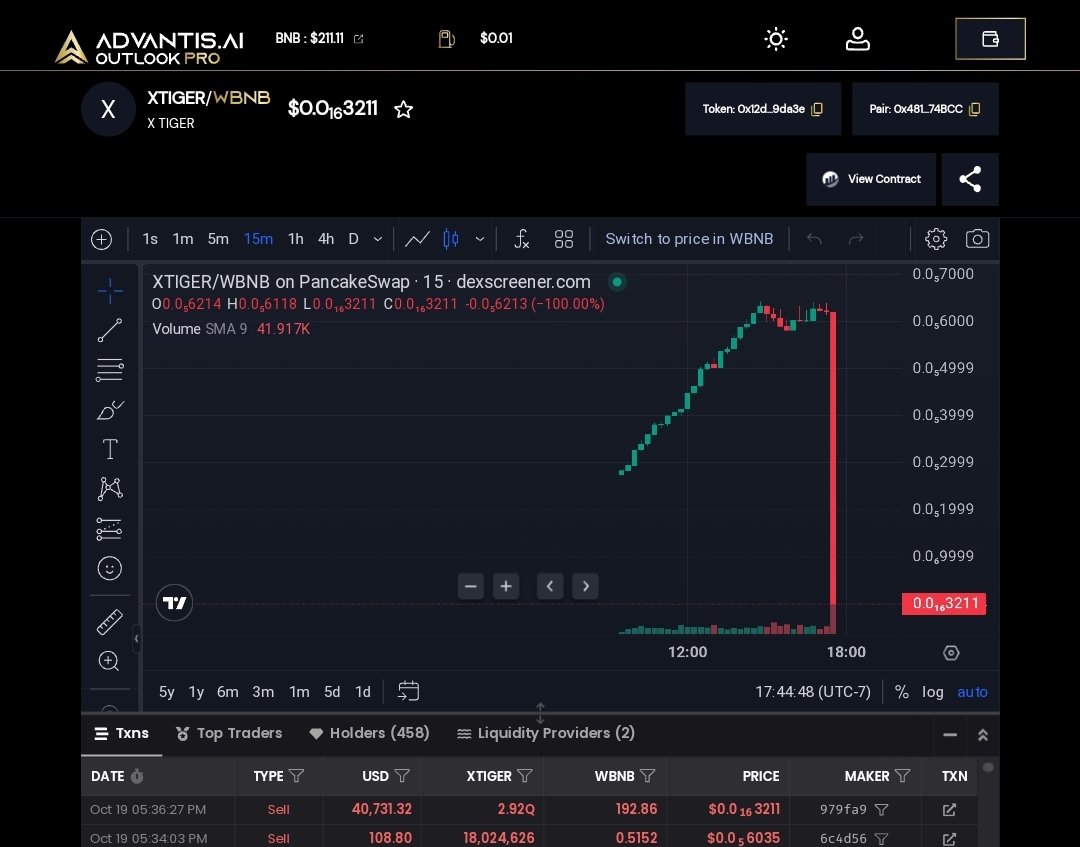Open go to date calendar icon
Viewport: 1080px width, 847px height.
408,691
